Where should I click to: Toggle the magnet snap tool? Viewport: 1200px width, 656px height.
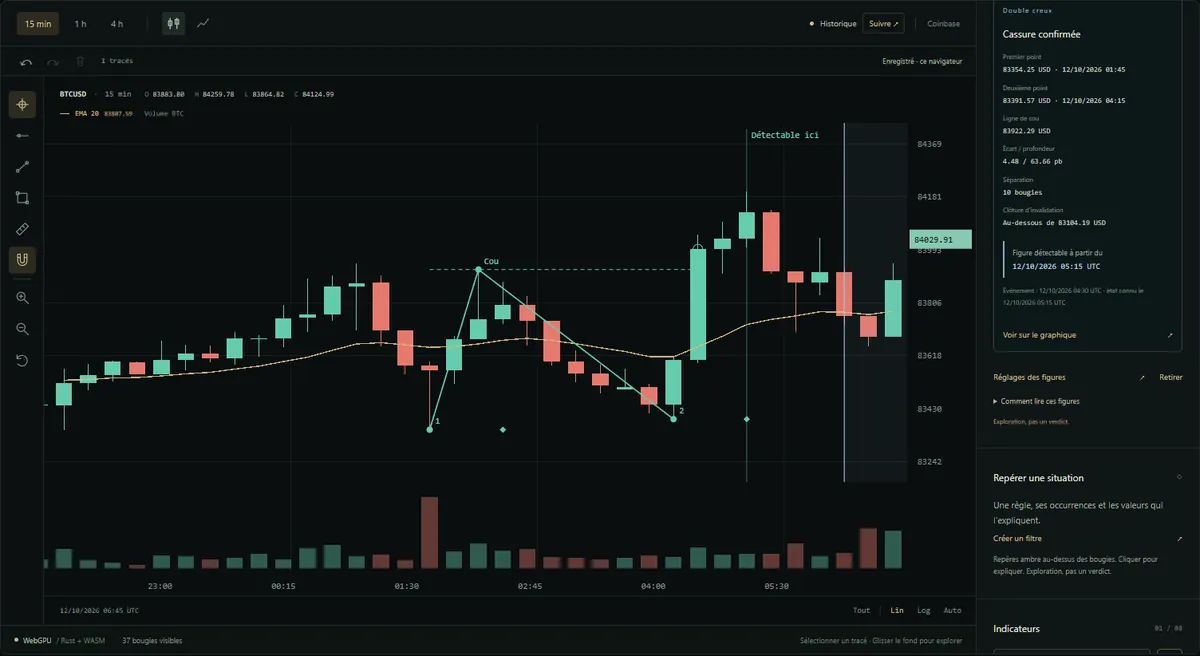tap(22, 260)
